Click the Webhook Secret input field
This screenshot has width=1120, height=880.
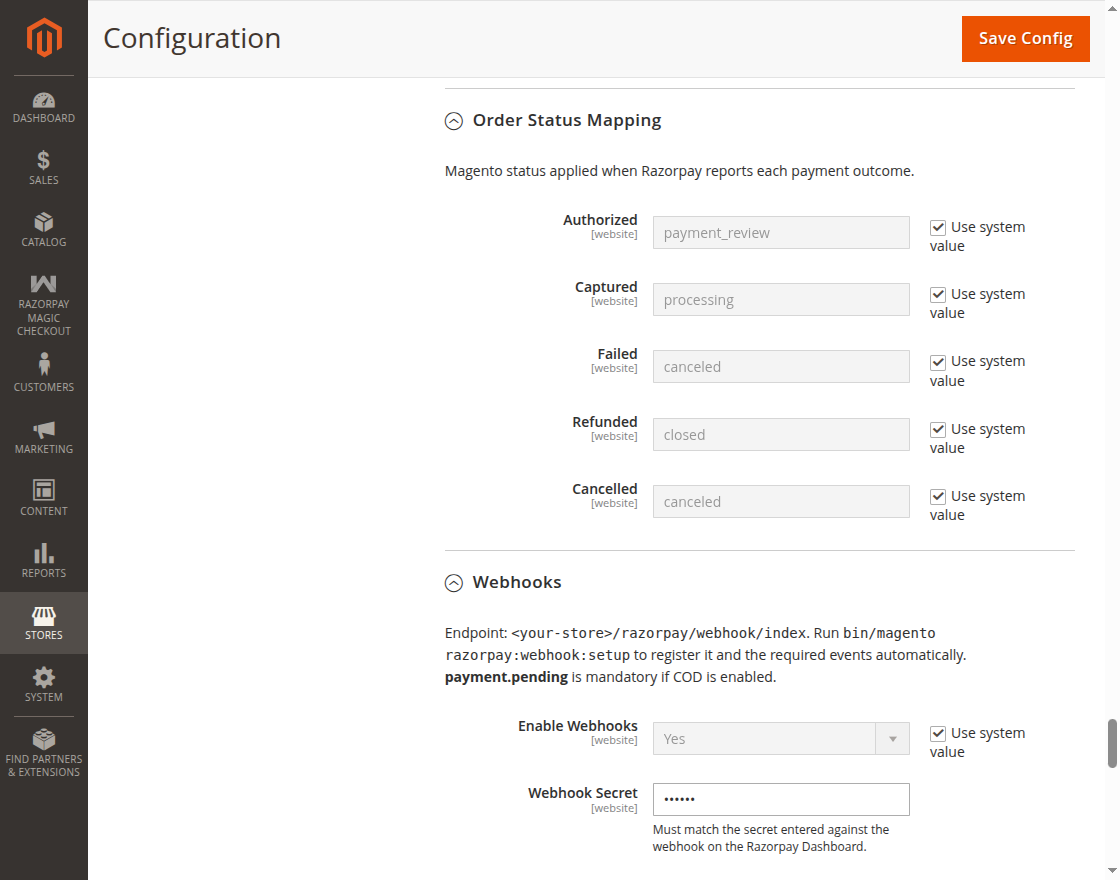click(x=781, y=799)
